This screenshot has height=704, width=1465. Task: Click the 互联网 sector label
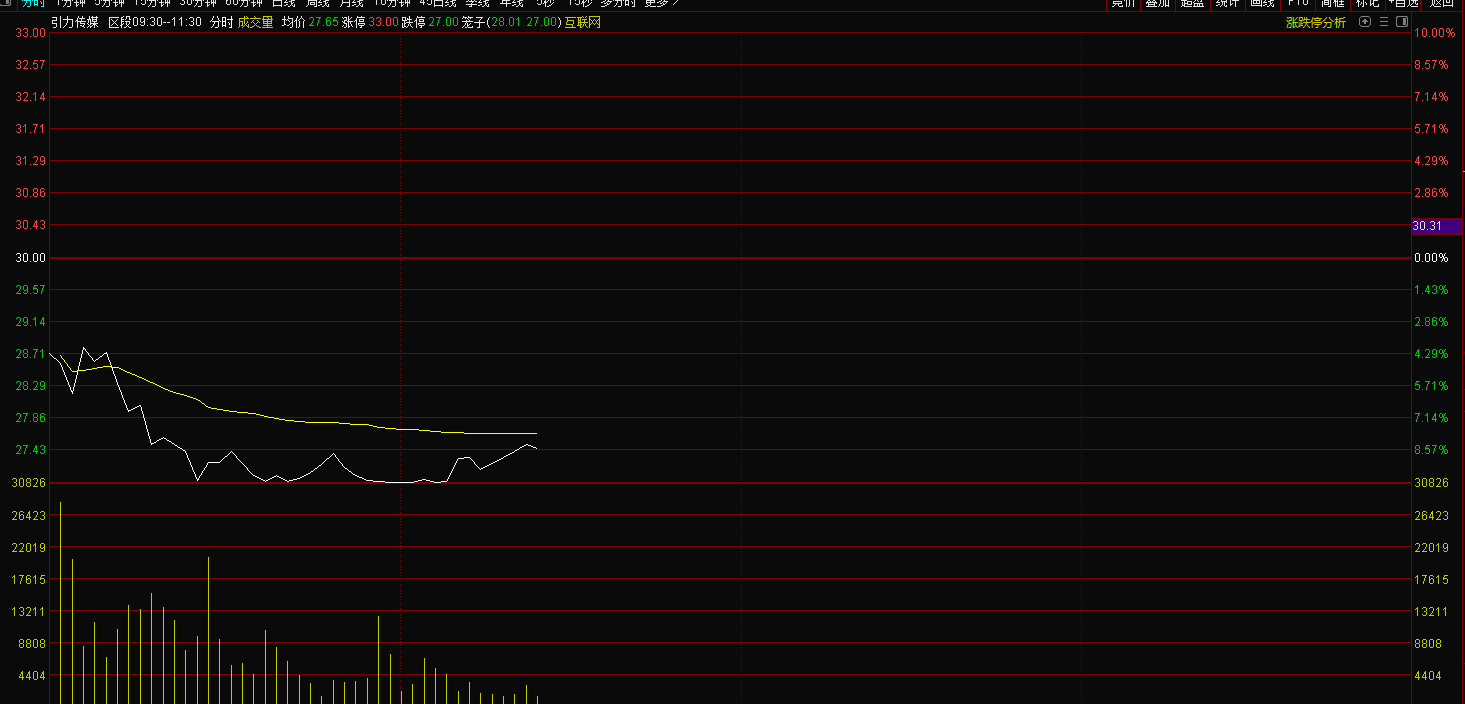[582, 22]
